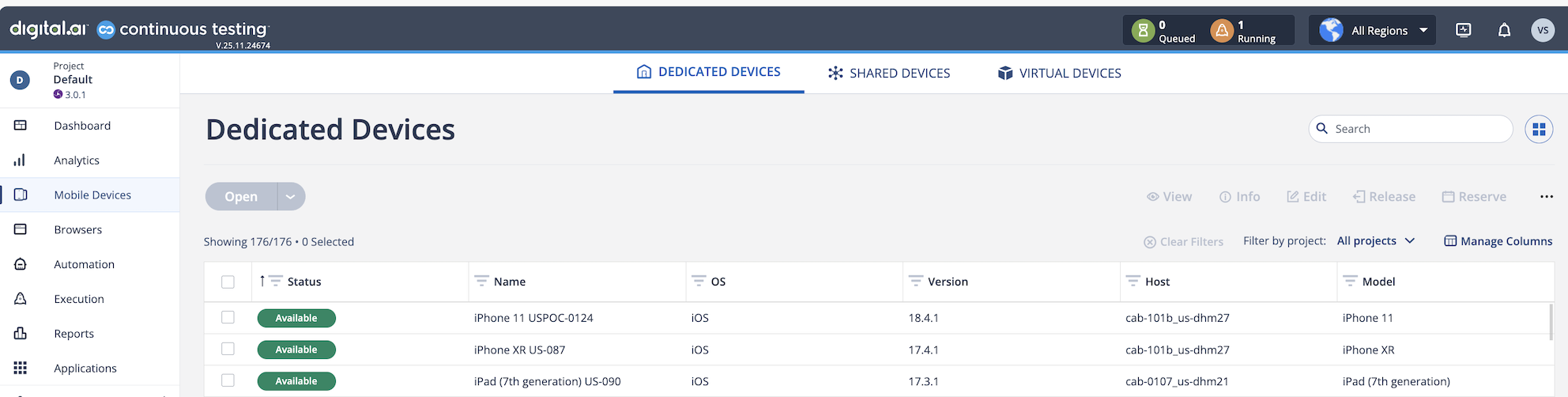Click the Status column filter icon
Viewport: 1568px width, 397px height.
tap(276, 281)
